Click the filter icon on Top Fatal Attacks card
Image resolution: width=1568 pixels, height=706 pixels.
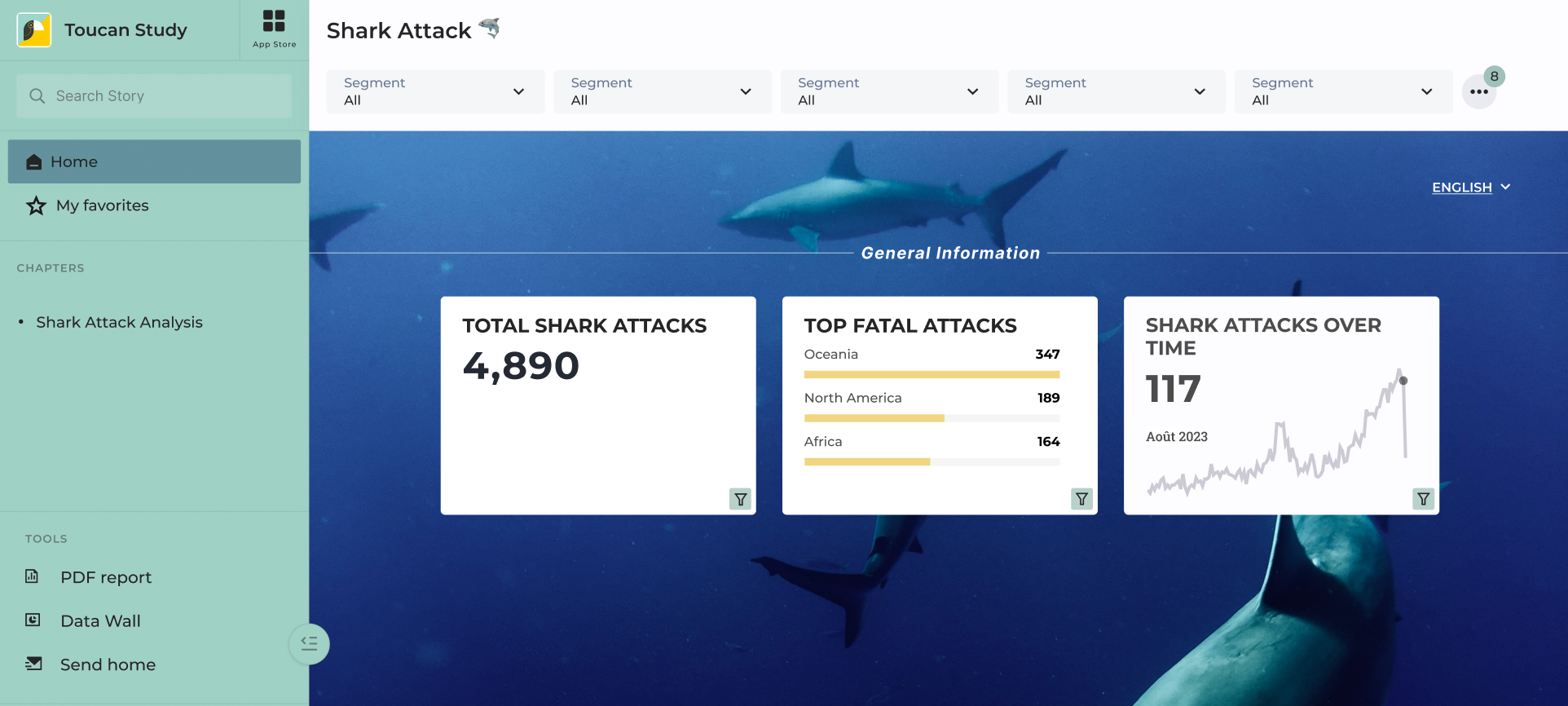(x=1081, y=499)
